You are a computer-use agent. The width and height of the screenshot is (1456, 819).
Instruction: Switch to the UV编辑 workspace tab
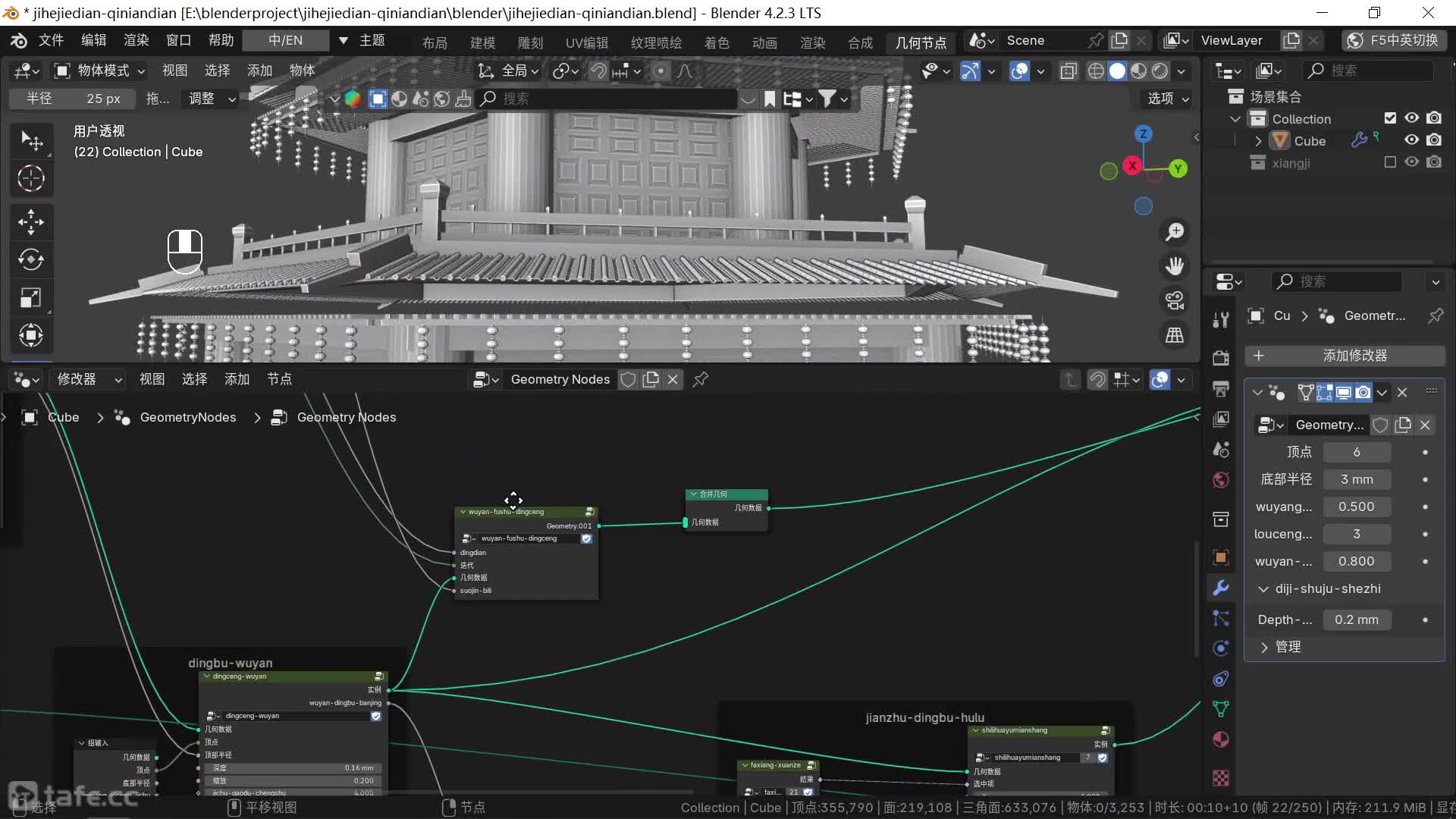[586, 42]
